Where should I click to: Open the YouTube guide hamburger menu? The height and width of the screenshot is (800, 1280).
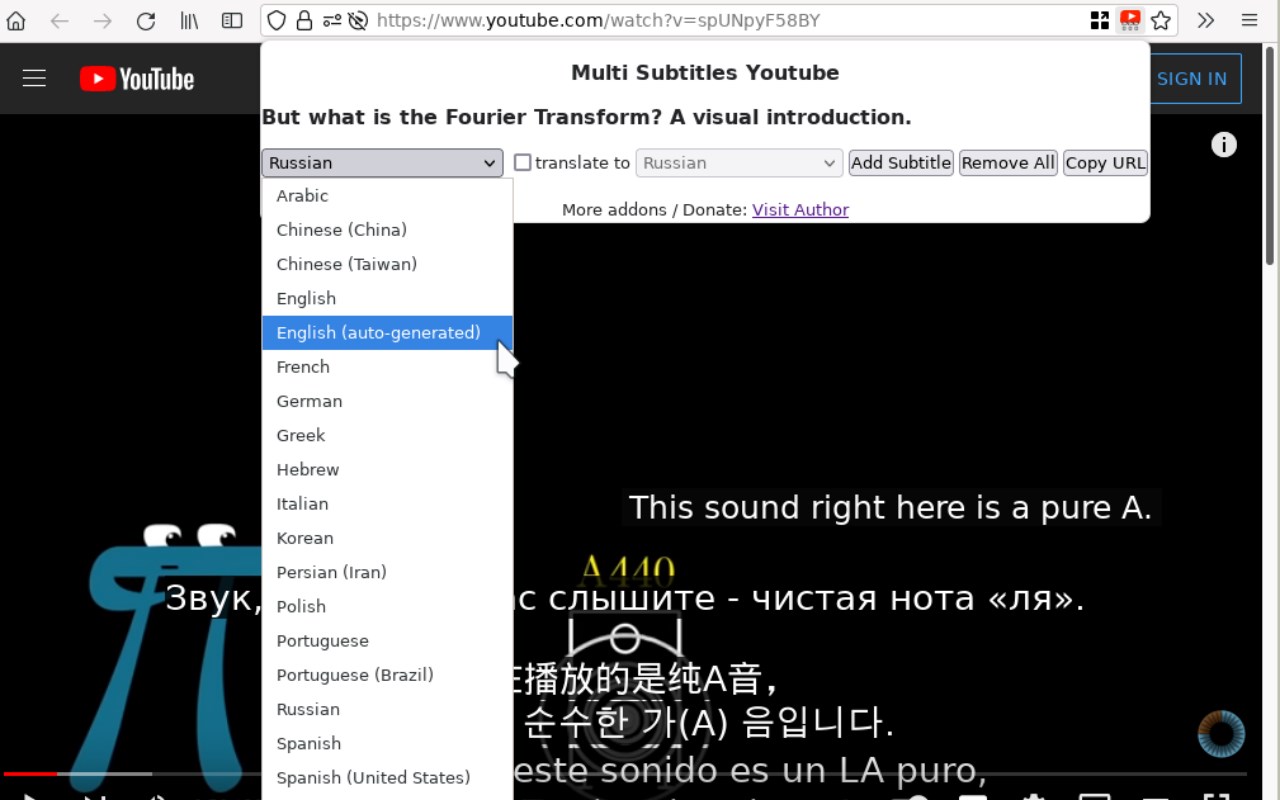pos(34,78)
